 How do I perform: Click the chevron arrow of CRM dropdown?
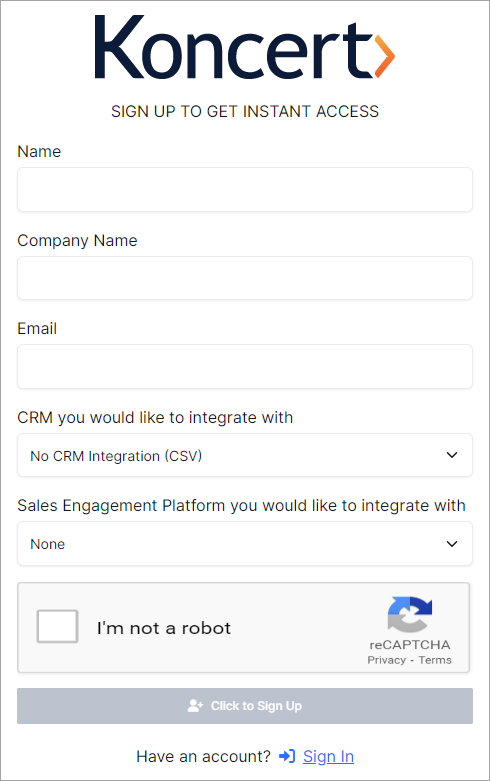[x=452, y=455]
